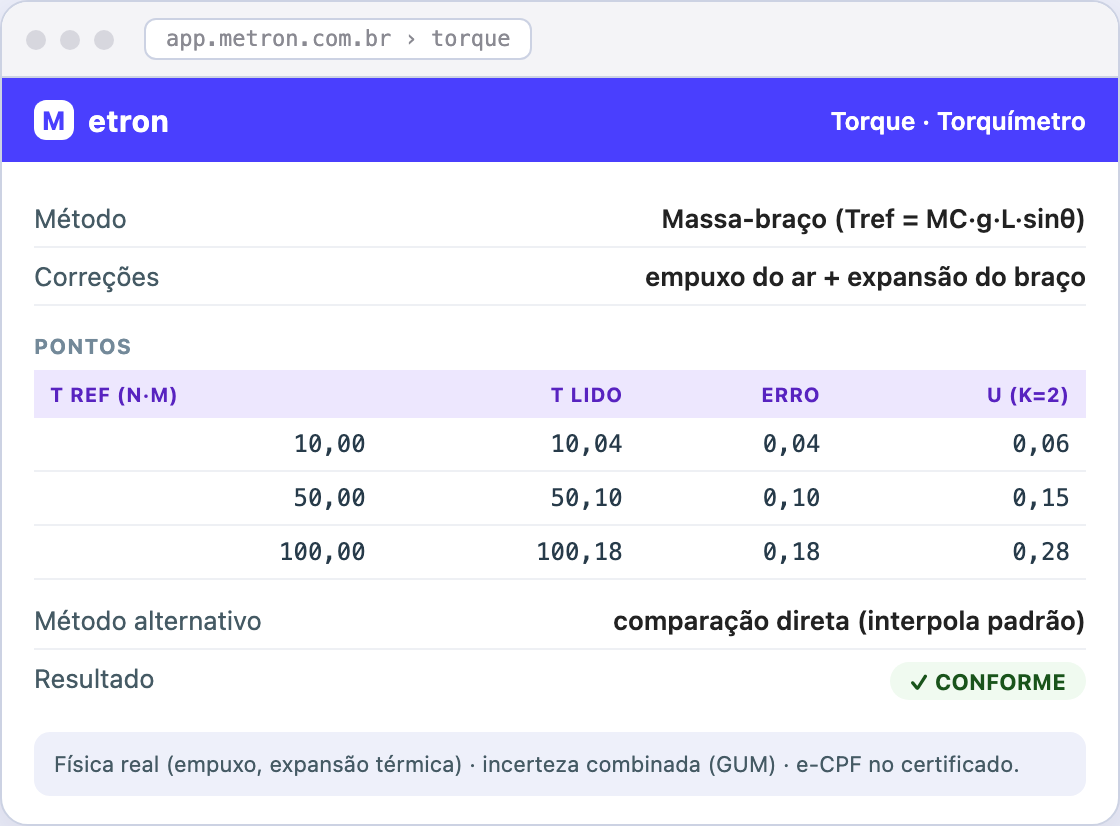Click the 0,04 error cell
Viewport: 1120px width, 826px height.
tap(791, 444)
